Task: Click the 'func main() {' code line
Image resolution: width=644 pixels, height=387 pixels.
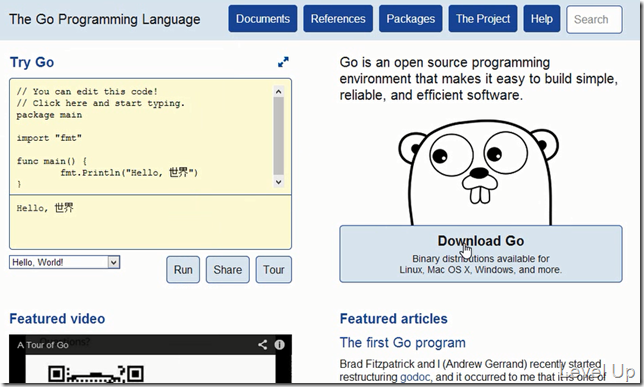Action: (x=52, y=161)
